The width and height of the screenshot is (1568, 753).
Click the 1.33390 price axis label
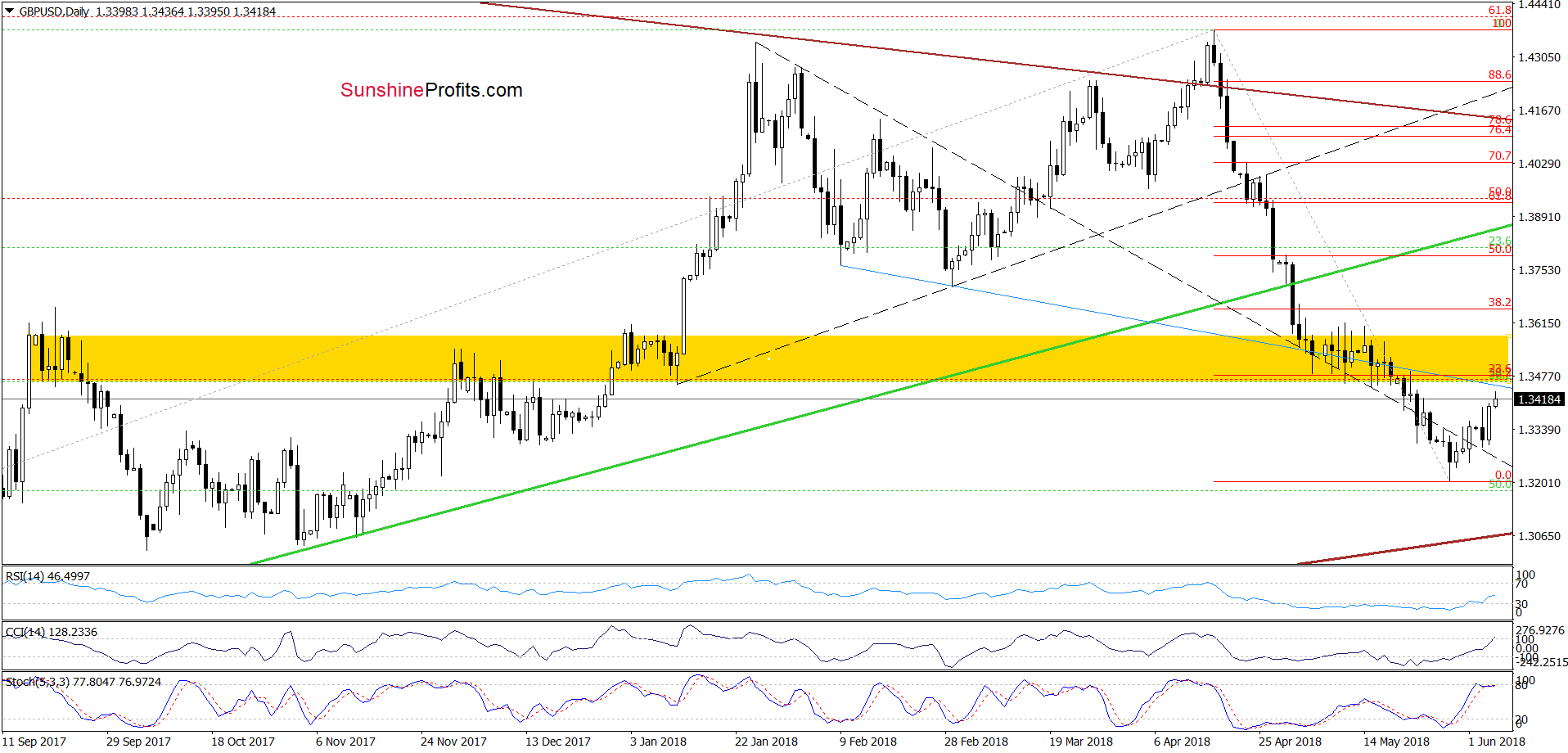[x=1539, y=430]
